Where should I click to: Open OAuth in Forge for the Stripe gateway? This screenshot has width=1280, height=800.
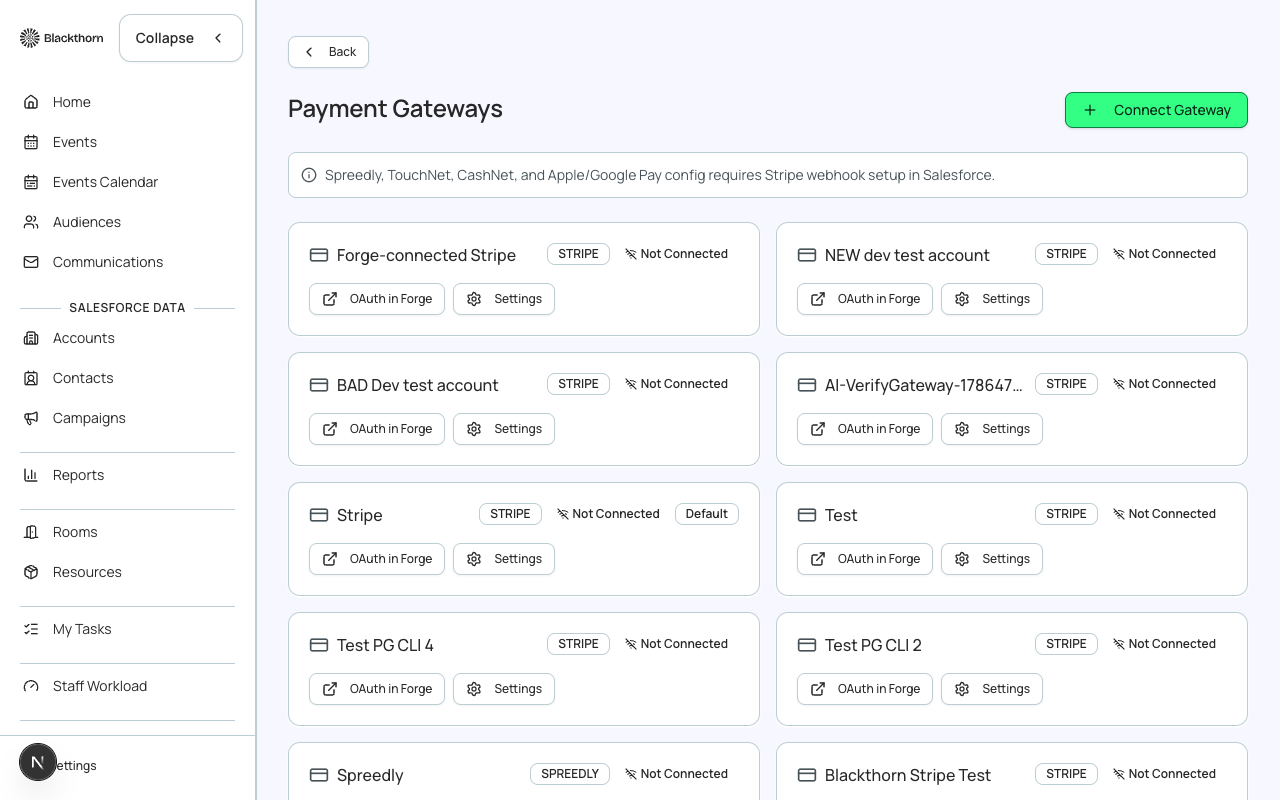(377, 559)
